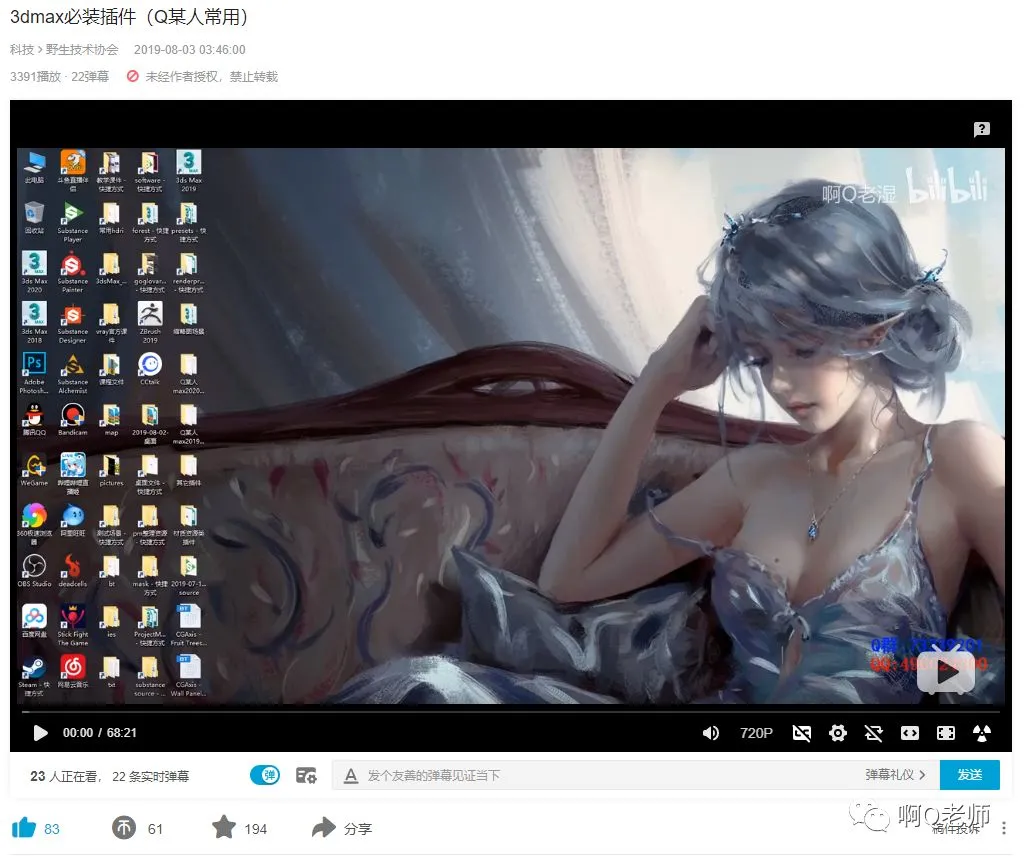
Task: Open the three-dot more options menu
Action: coord(1004,828)
